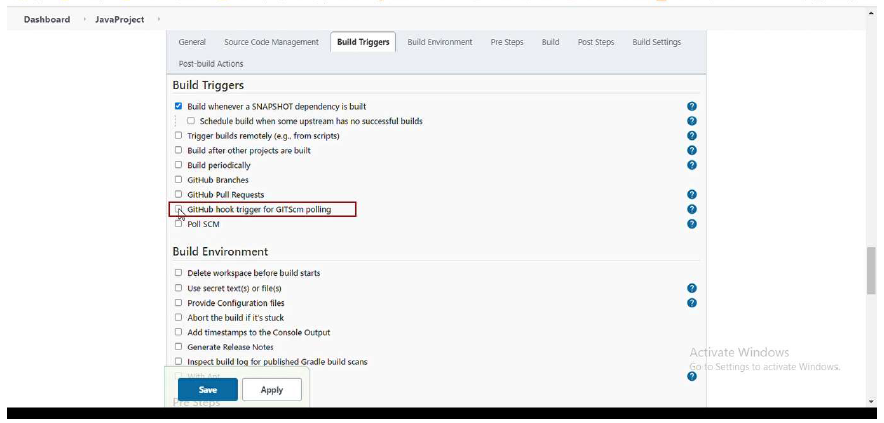The width and height of the screenshot is (884, 423).
Task: Open help icon for Trigger builds remotely
Action: click(692, 135)
